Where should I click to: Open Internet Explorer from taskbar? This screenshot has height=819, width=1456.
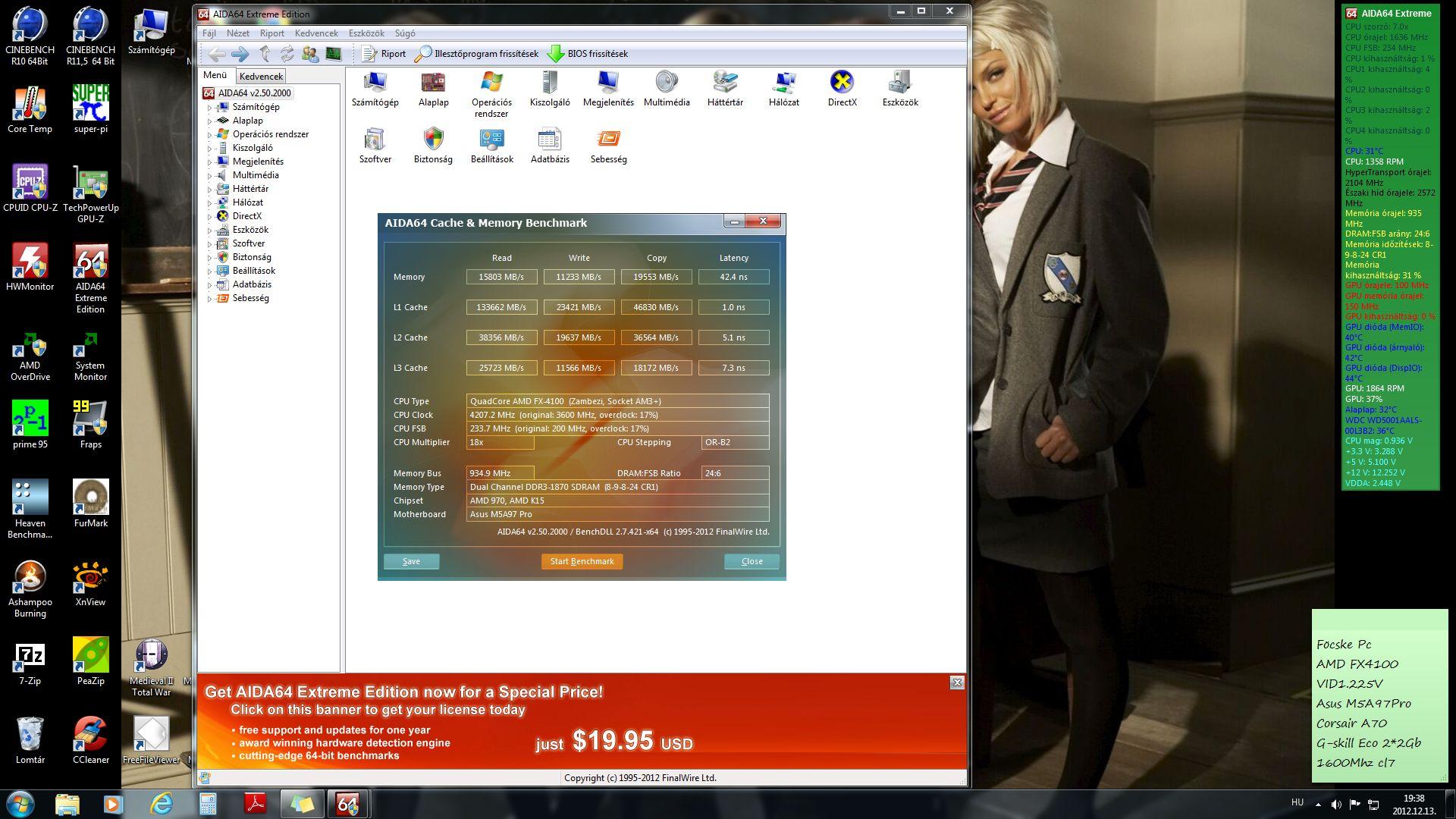162,804
